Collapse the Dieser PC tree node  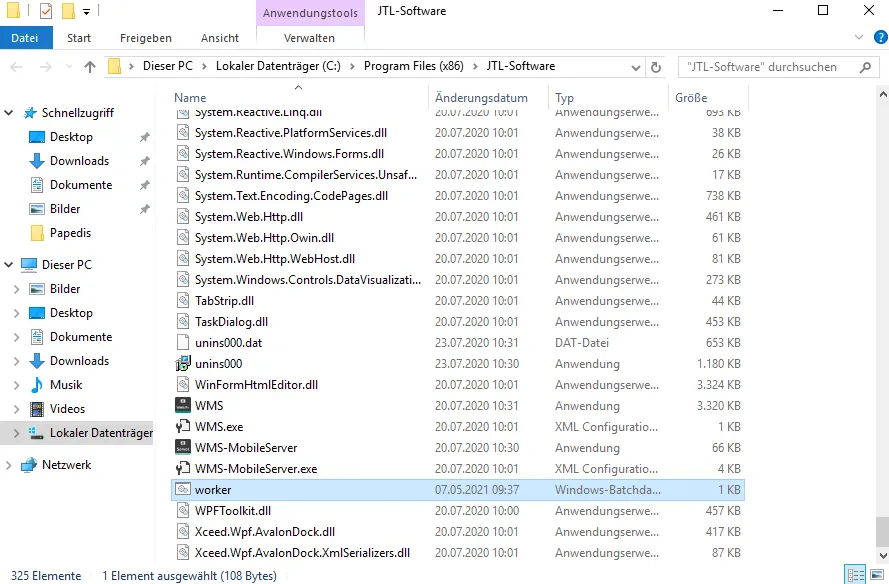(x=9, y=264)
